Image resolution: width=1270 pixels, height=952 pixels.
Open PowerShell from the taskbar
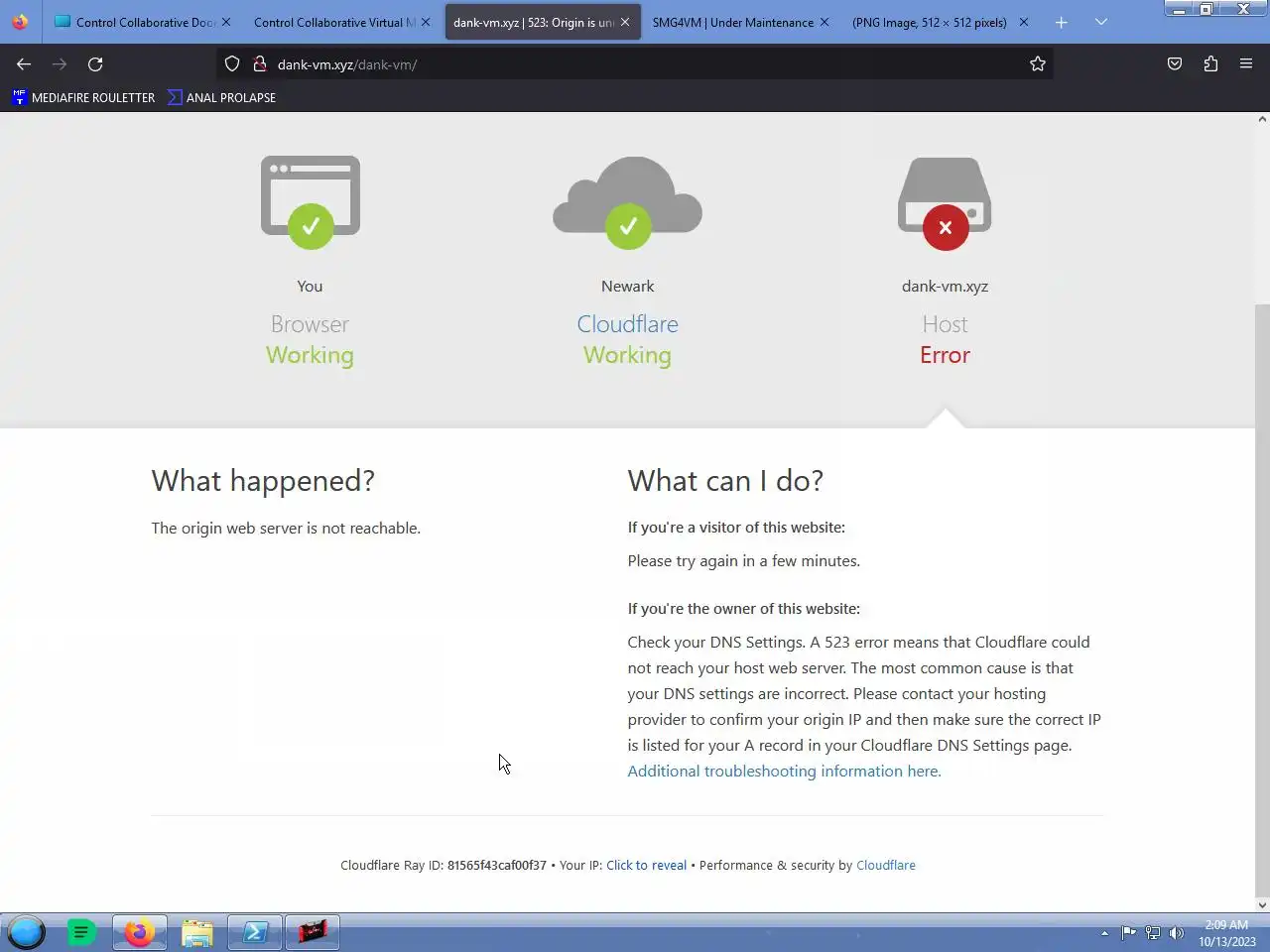point(255,932)
